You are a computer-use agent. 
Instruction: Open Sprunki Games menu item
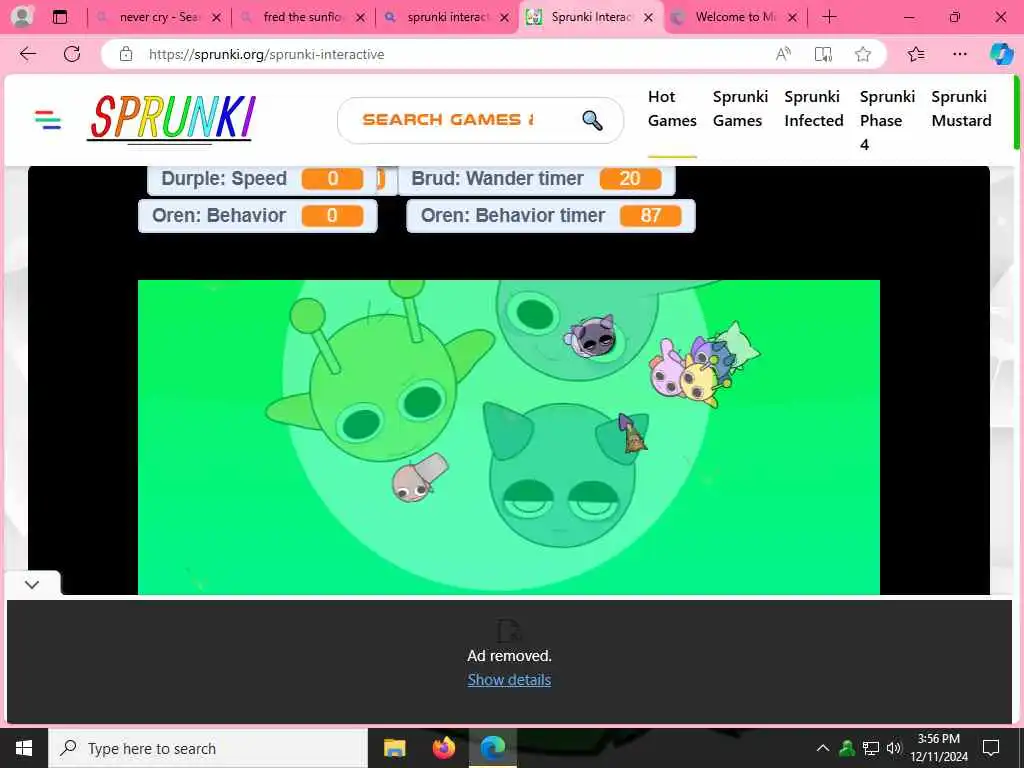pyautogui.click(x=740, y=108)
